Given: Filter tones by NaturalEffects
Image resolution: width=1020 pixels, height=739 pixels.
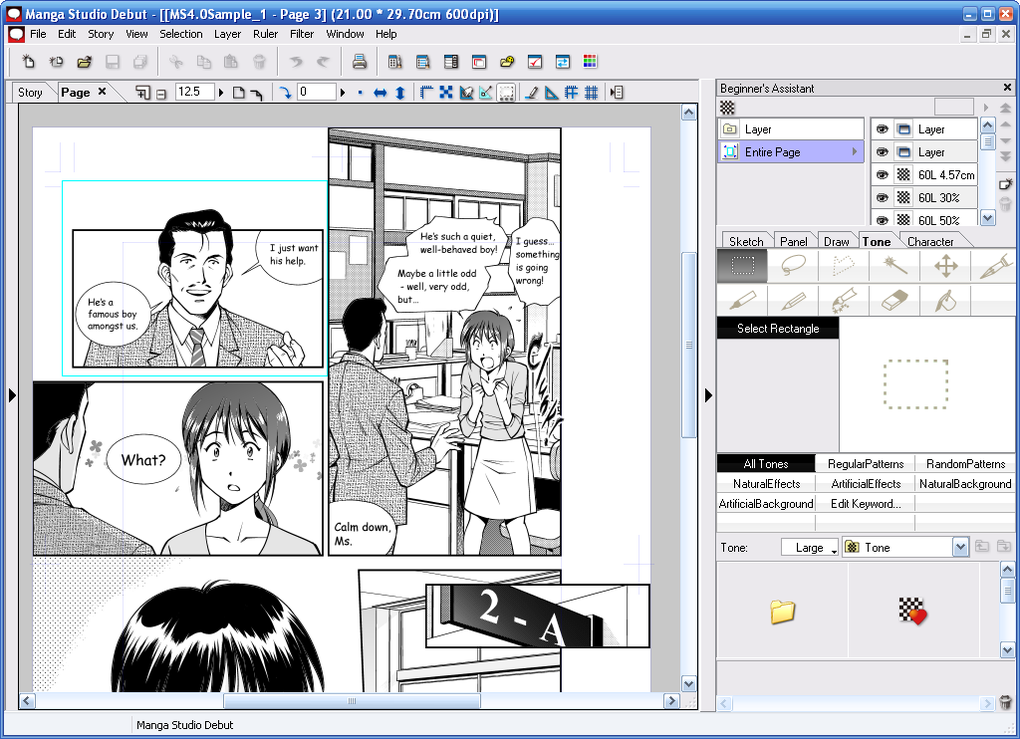Looking at the screenshot, I should coord(766,484).
